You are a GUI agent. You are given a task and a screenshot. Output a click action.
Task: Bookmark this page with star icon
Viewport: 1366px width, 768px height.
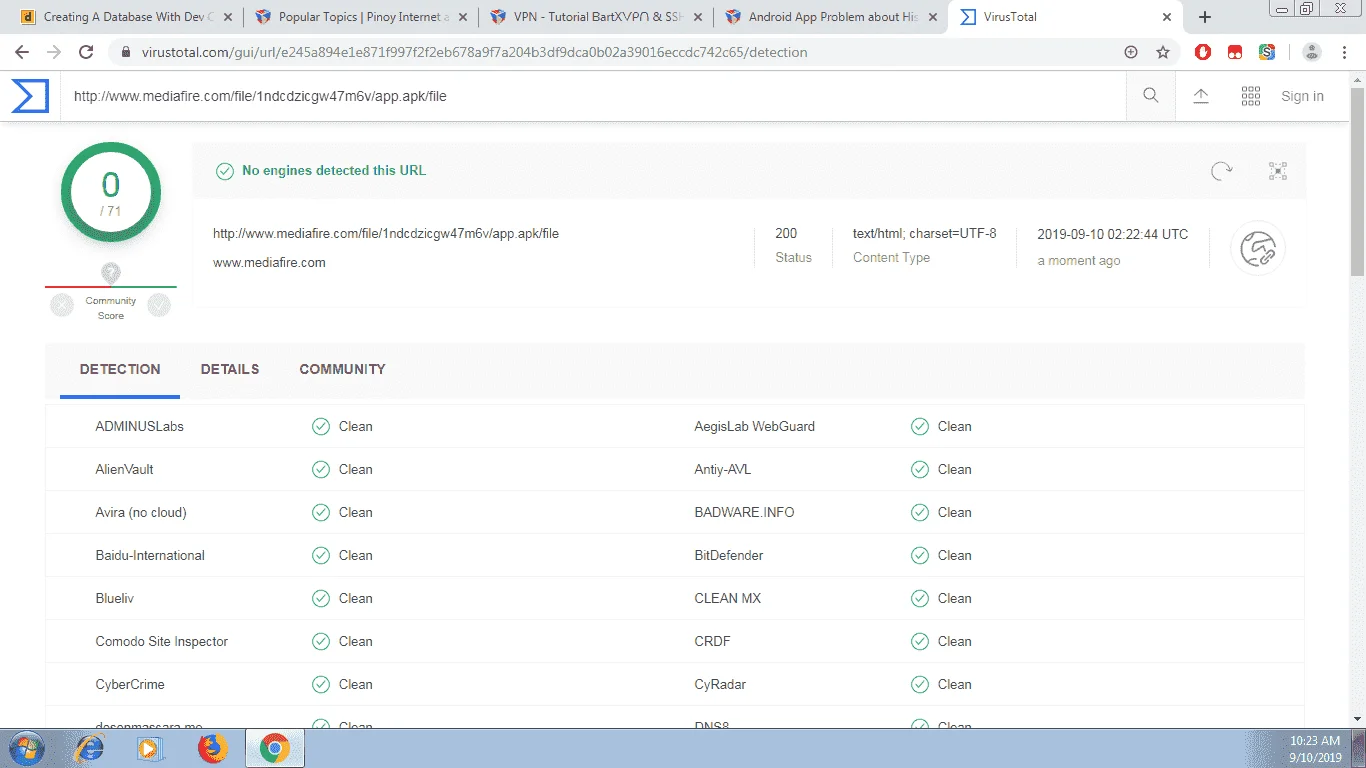(x=1163, y=52)
